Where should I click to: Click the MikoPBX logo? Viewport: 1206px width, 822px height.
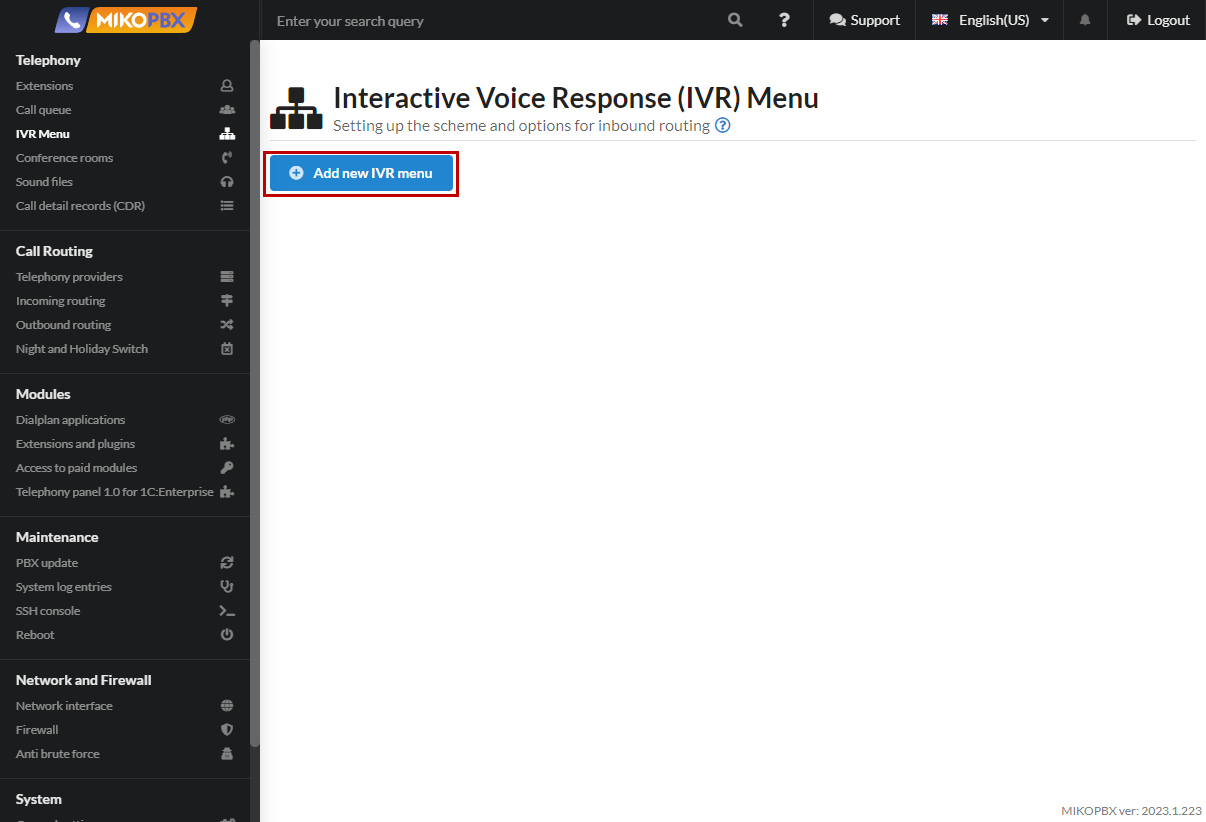[126, 20]
